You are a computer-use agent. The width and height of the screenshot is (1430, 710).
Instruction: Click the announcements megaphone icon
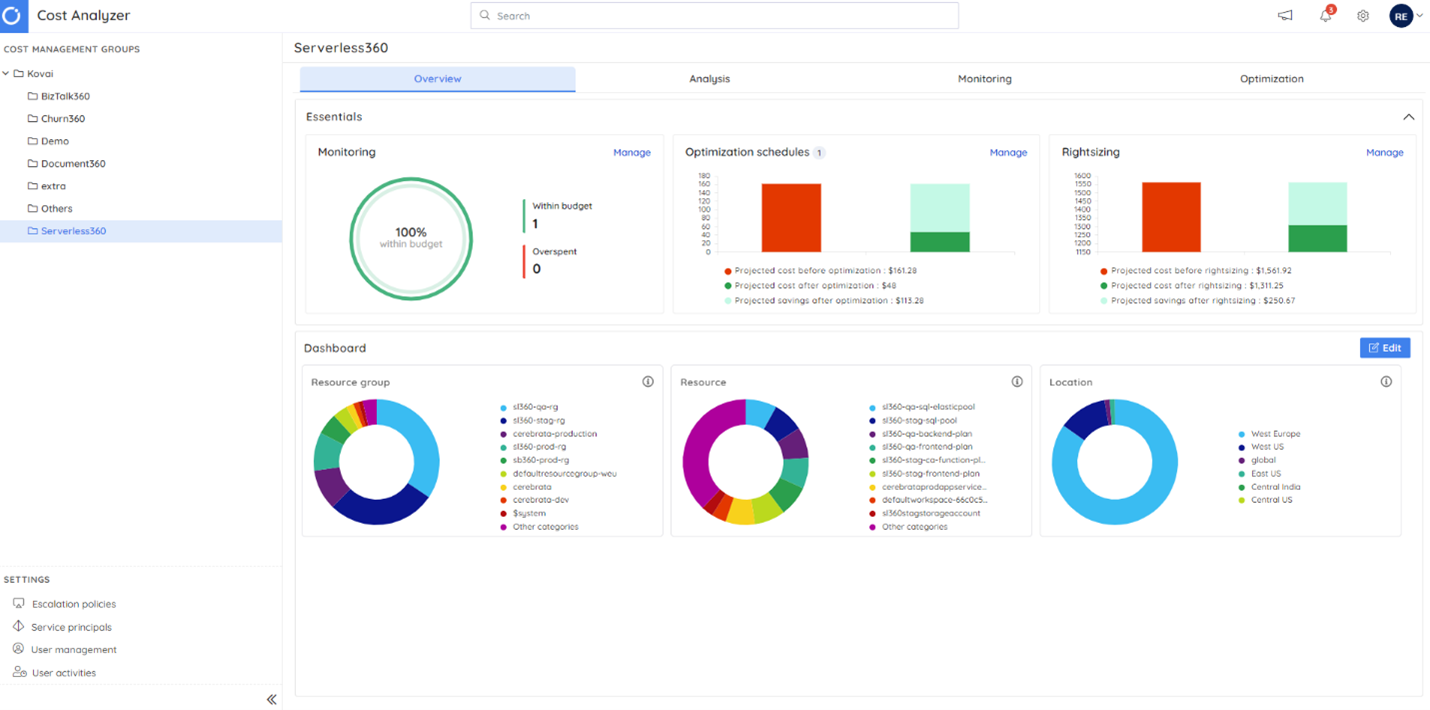click(1284, 15)
